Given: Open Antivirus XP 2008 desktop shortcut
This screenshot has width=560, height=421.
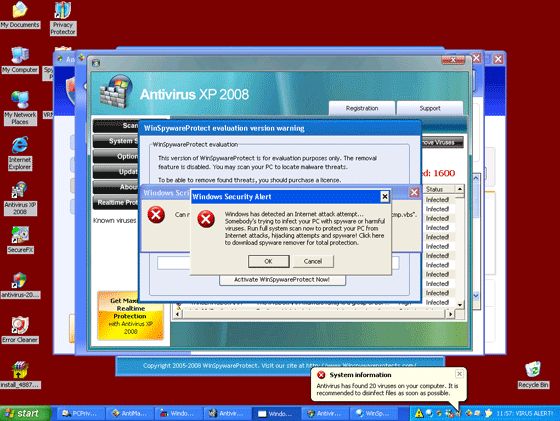Looking at the screenshot, I should 20,199.
